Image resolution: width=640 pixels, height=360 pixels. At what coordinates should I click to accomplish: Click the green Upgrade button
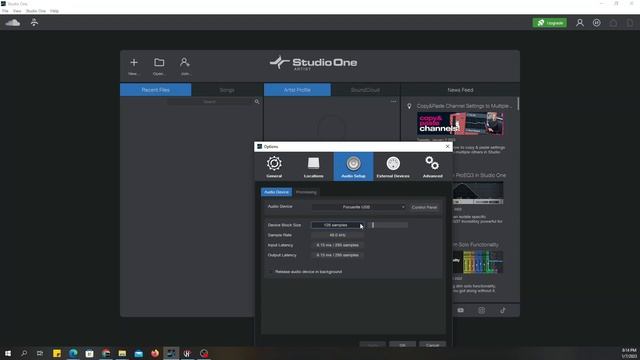550,23
